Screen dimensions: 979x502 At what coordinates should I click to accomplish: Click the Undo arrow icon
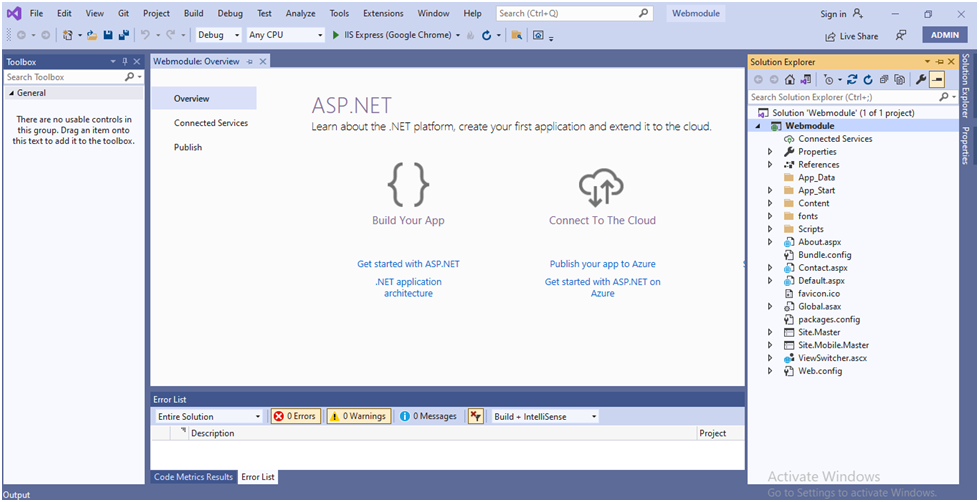tap(145, 36)
